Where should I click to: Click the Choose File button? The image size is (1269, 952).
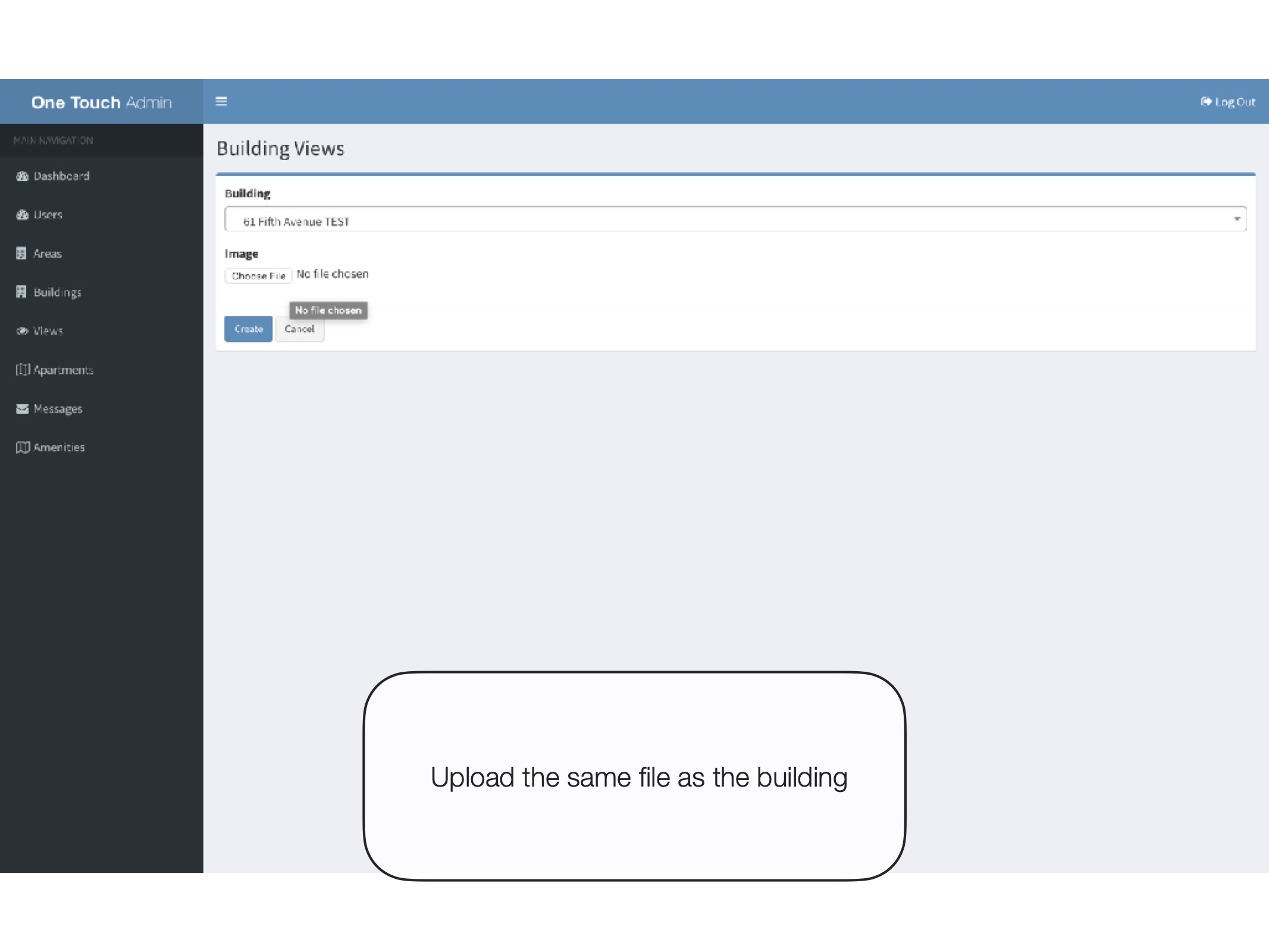coord(258,275)
